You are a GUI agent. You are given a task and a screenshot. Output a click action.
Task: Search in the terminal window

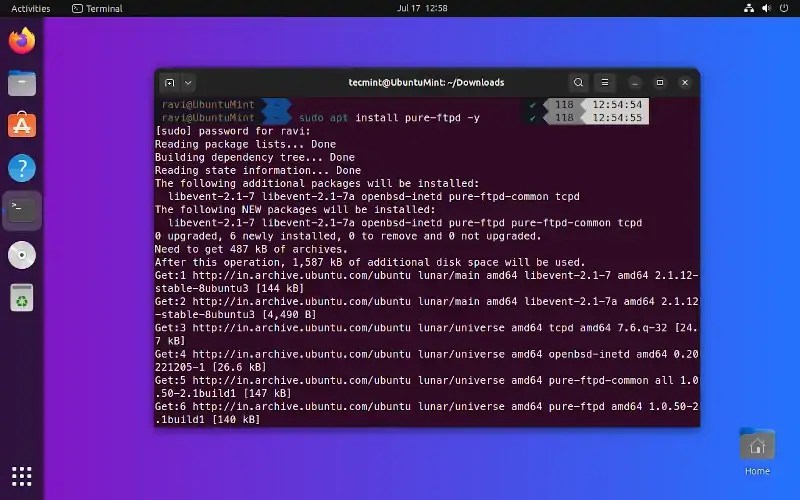pyautogui.click(x=578, y=83)
